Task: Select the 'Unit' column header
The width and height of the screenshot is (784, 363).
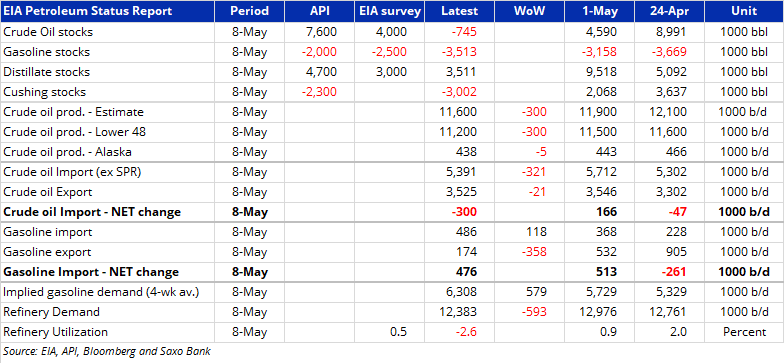Action: tap(744, 12)
